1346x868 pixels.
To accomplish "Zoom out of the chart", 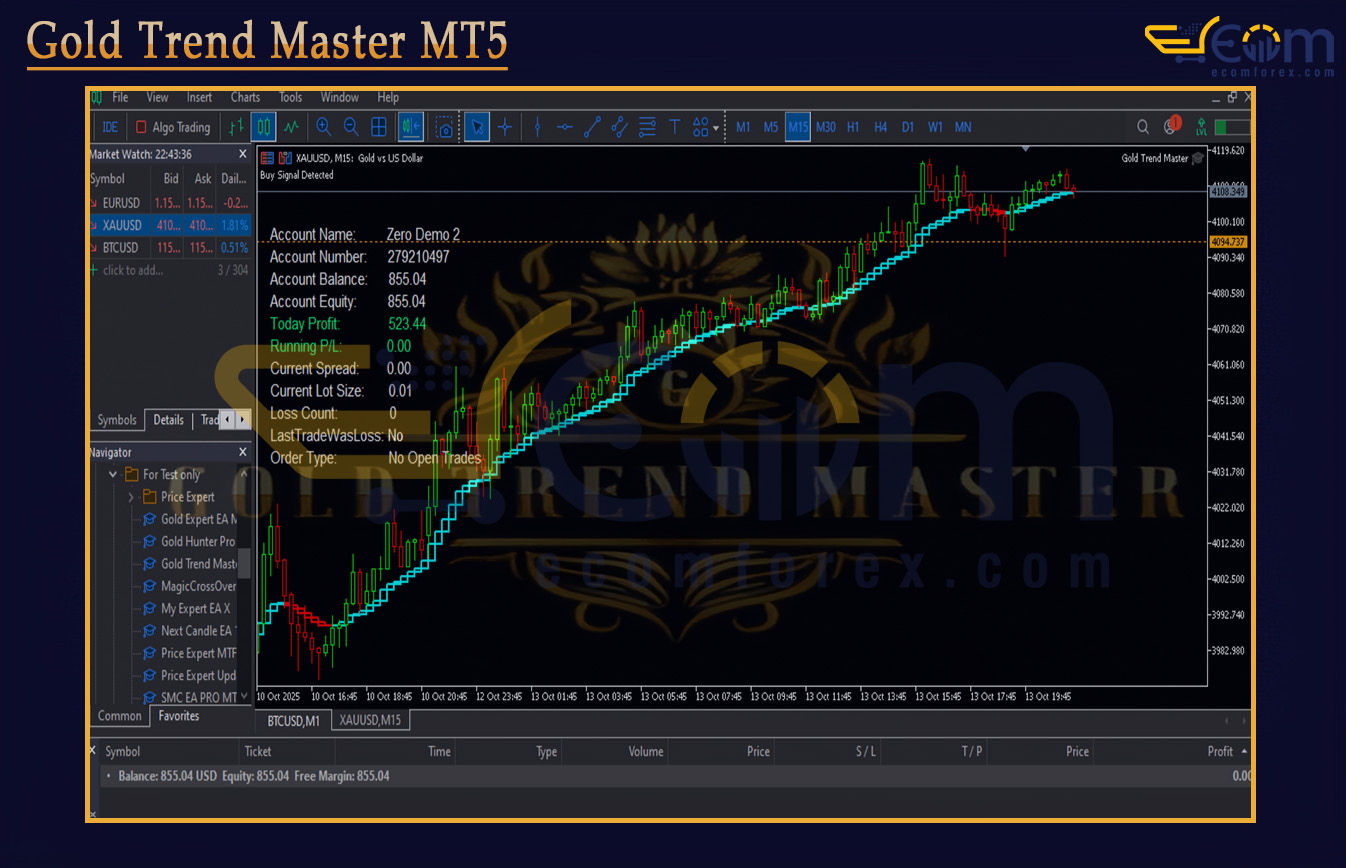I will point(351,127).
